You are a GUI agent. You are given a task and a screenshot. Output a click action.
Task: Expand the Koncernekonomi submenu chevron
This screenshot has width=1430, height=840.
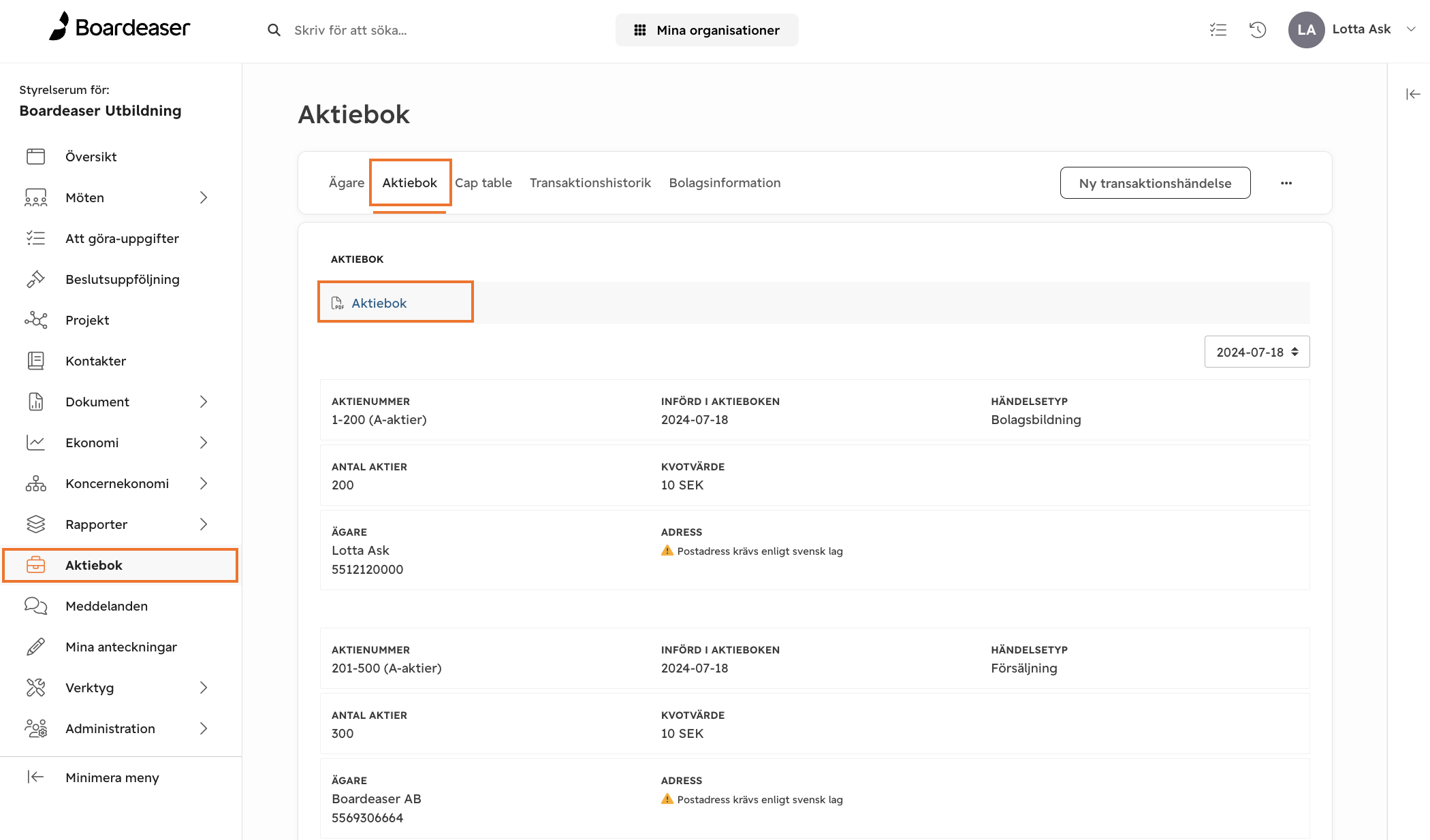[203, 483]
